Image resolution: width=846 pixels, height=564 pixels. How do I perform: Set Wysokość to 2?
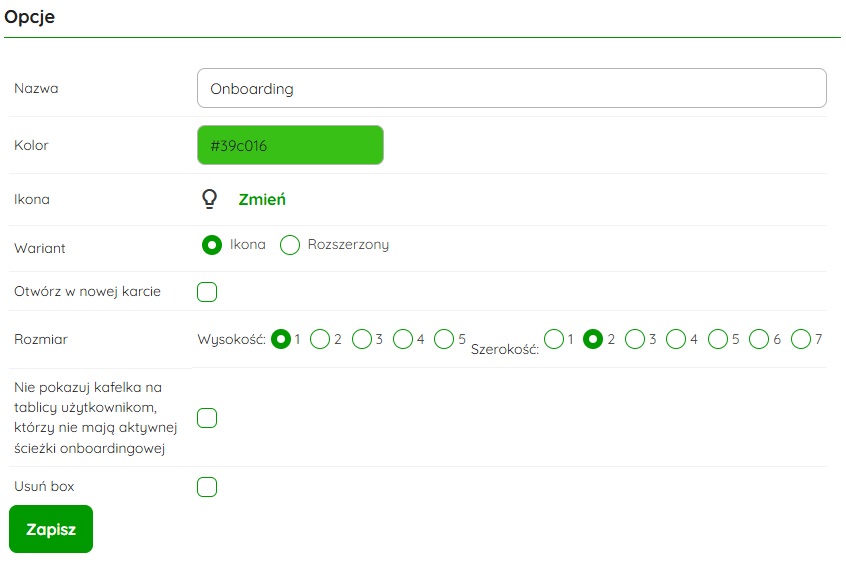click(x=321, y=339)
